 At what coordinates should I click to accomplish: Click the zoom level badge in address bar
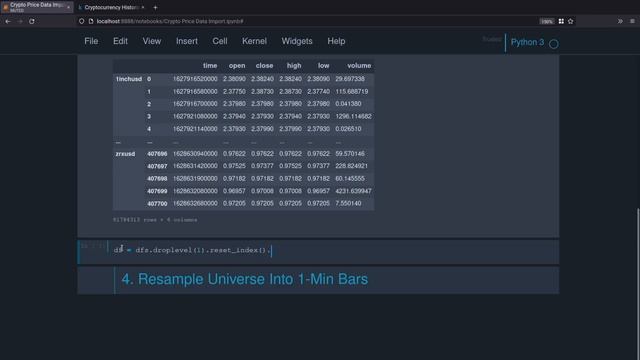point(547,21)
